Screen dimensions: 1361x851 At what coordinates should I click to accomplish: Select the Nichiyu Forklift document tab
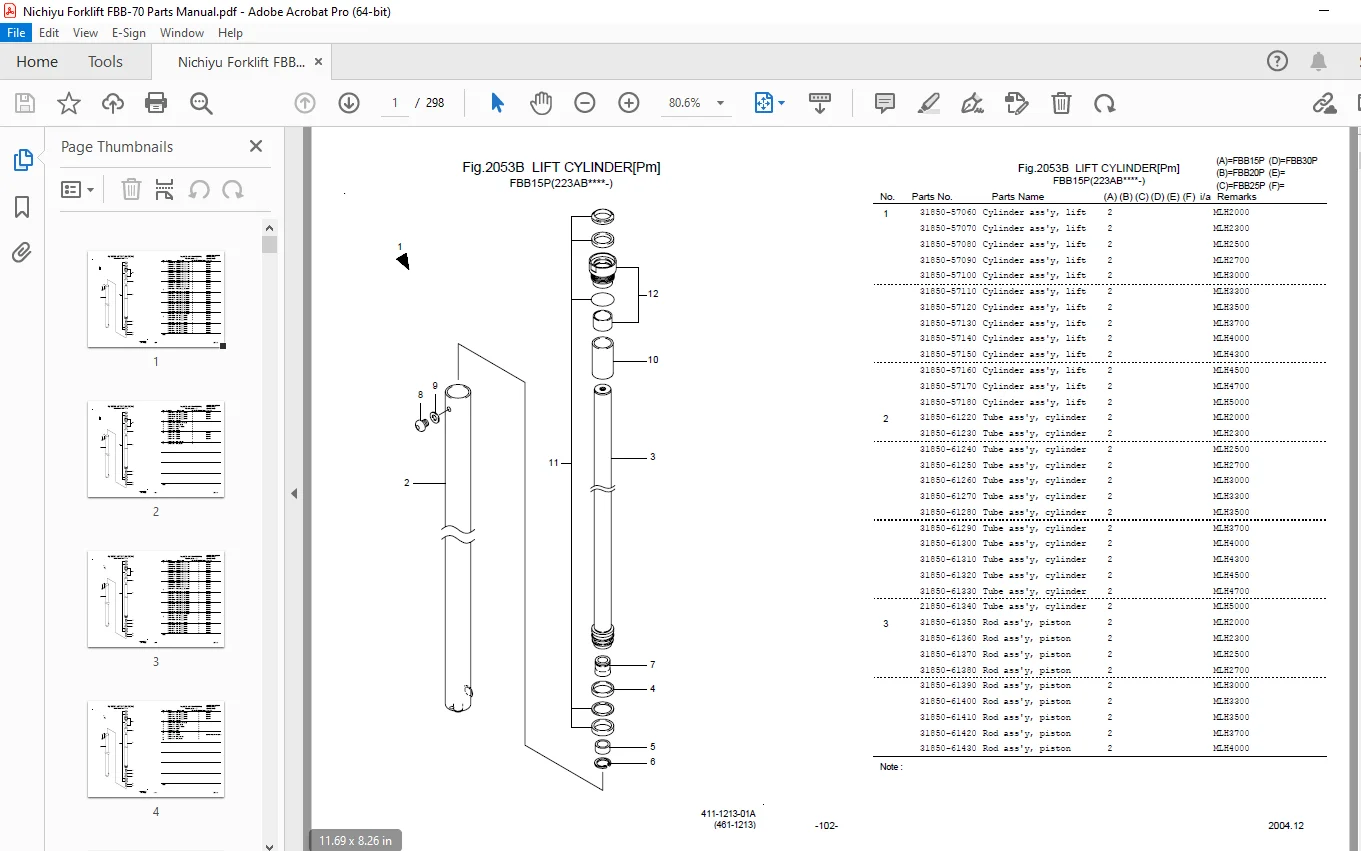[x=241, y=62]
